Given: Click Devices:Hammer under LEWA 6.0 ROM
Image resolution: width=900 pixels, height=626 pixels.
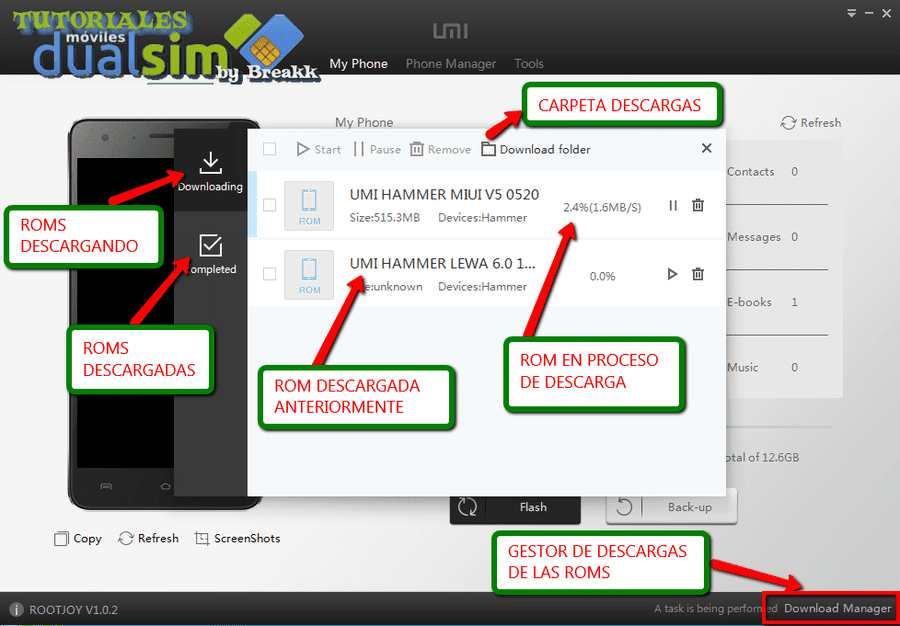Looking at the screenshot, I should (483, 286).
